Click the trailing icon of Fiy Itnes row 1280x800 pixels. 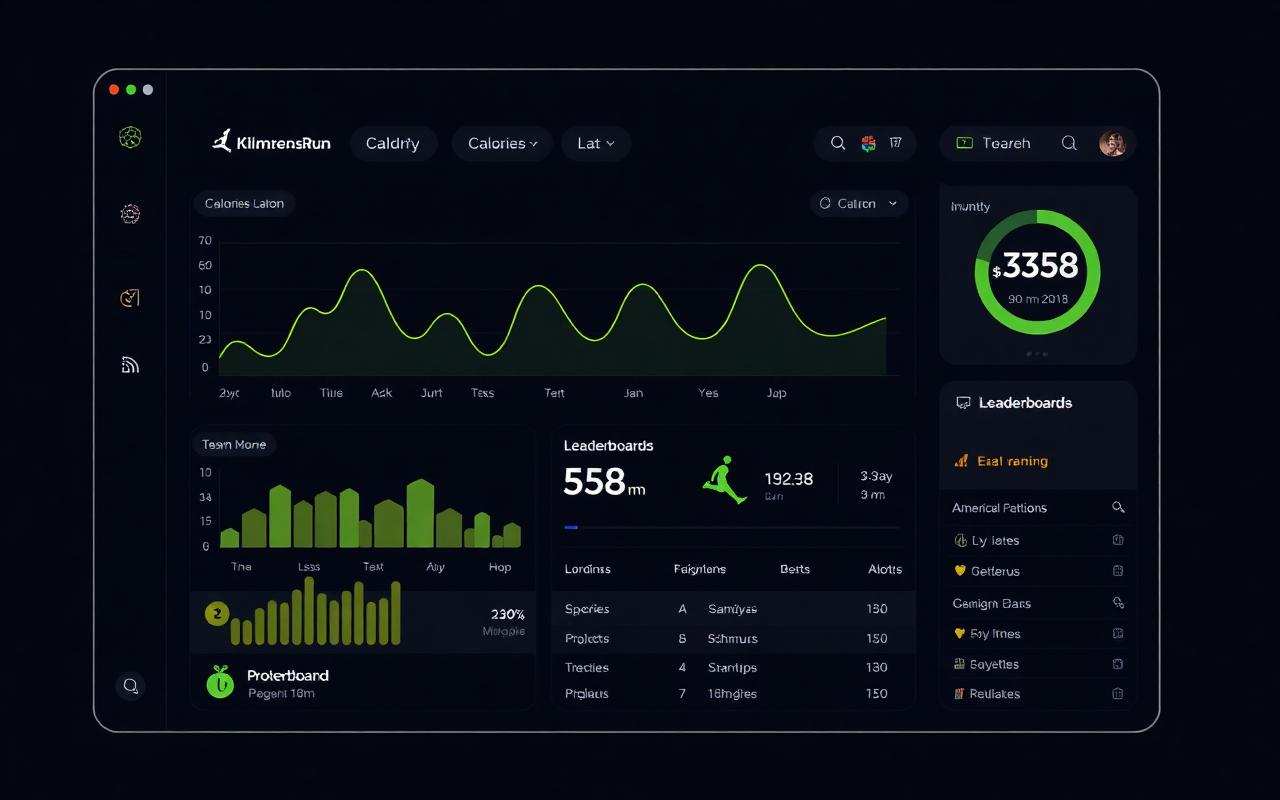[1118, 633]
